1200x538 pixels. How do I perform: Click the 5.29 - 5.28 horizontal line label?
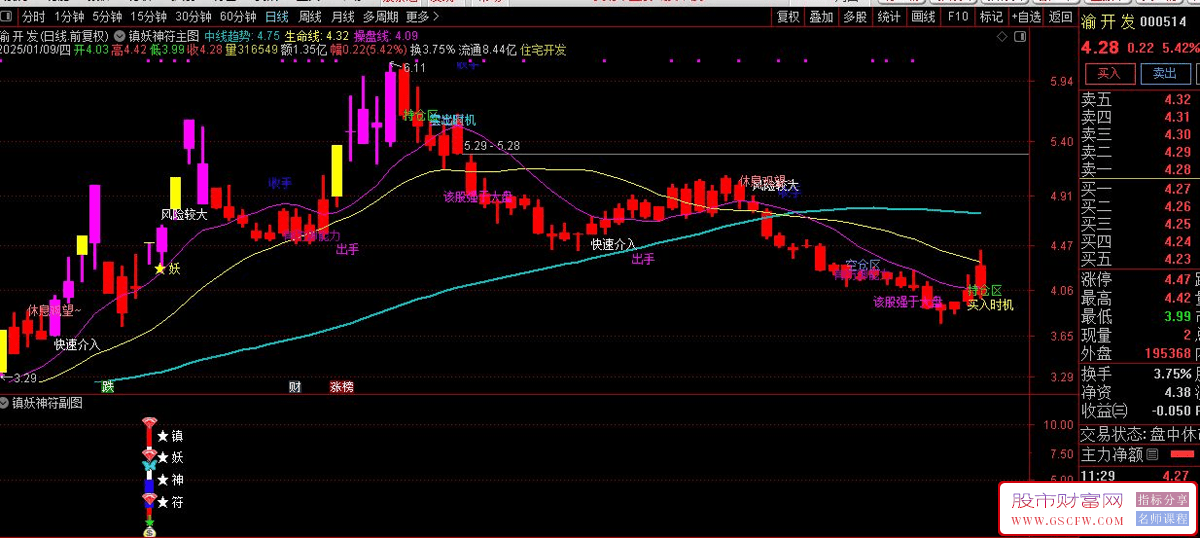(492, 146)
